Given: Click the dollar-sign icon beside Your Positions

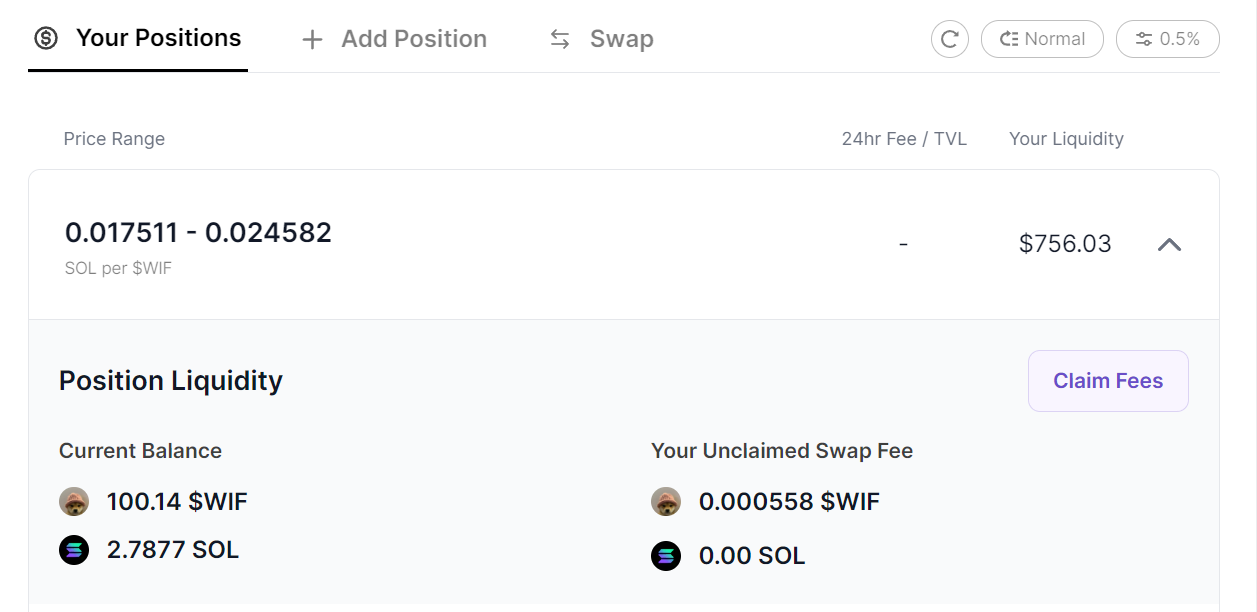Looking at the screenshot, I should pyautogui.click(x=46, y=39).
